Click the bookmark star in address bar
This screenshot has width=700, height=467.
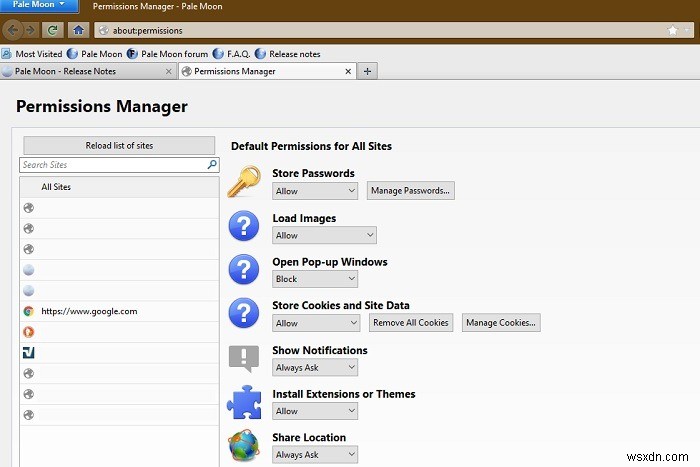[672, 30]
